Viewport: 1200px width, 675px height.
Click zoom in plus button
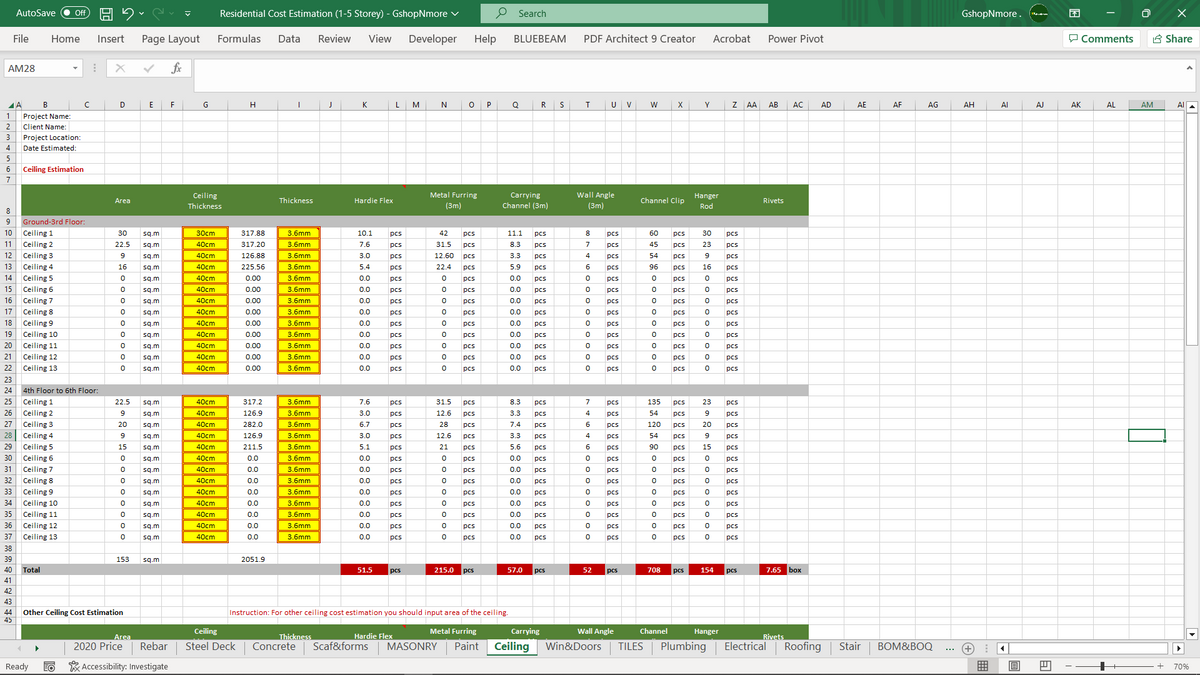coord(1160,666)
